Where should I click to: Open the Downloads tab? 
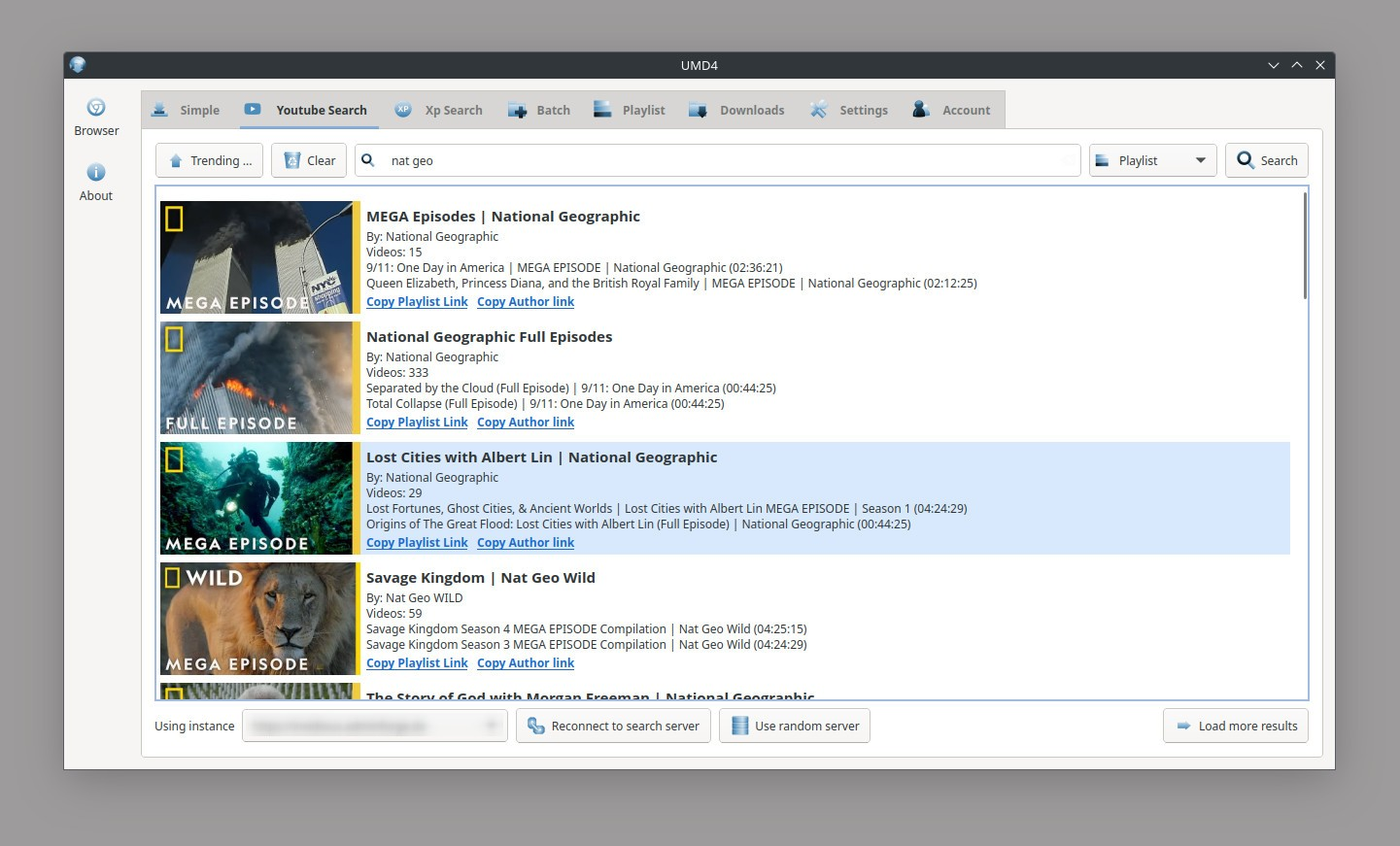click(736, 110)
